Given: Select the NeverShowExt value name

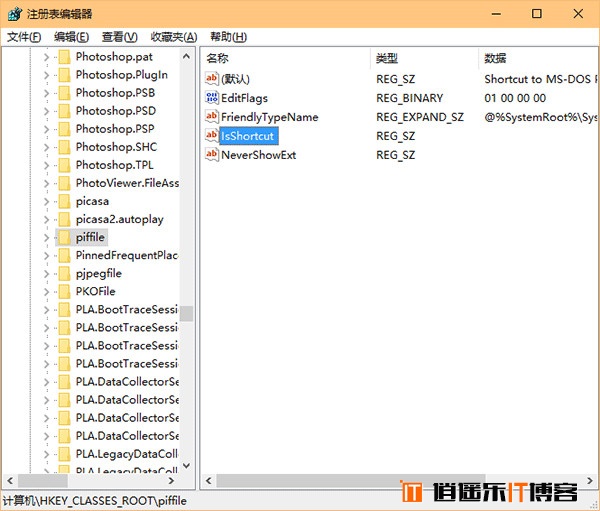Looking at the screenshot, I should (258, 155).
